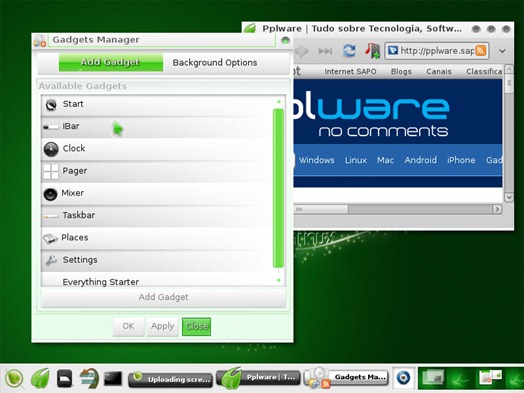The image size is (524, 393).
Task: Launch the green leaf browser shelf icon
Action: pyautogui.click(x=40, y=378)
